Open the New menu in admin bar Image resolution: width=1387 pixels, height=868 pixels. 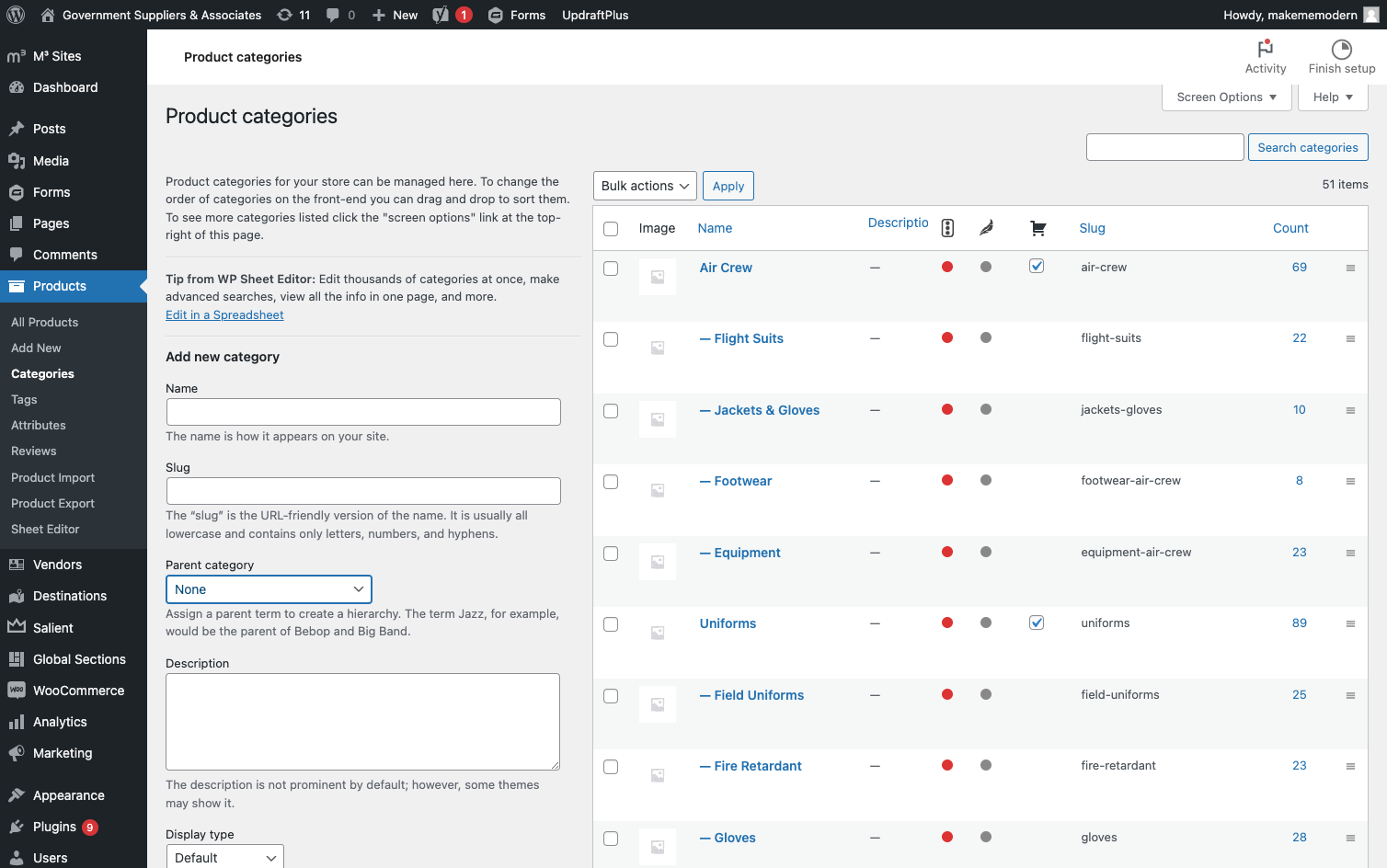395,15
